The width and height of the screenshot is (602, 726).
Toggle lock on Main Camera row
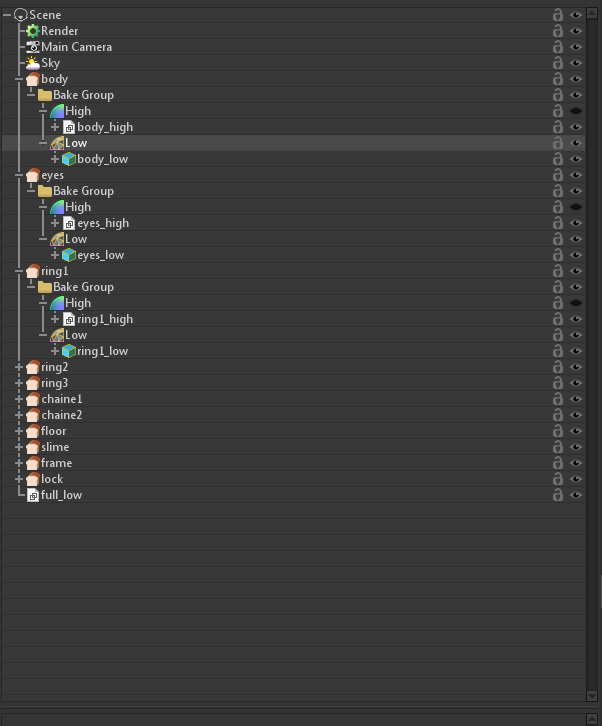tap(558, 47)
